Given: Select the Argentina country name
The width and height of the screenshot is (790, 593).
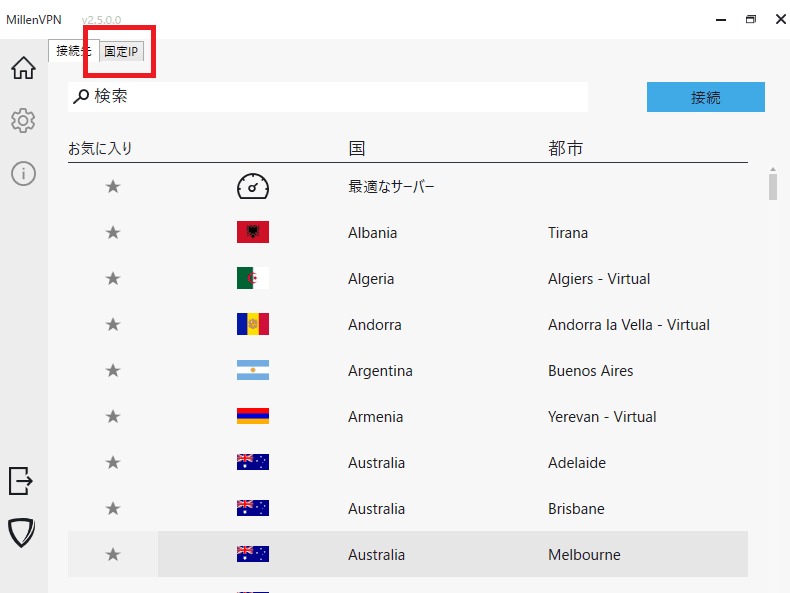Looking at the screenshot, I should (380, 371).
